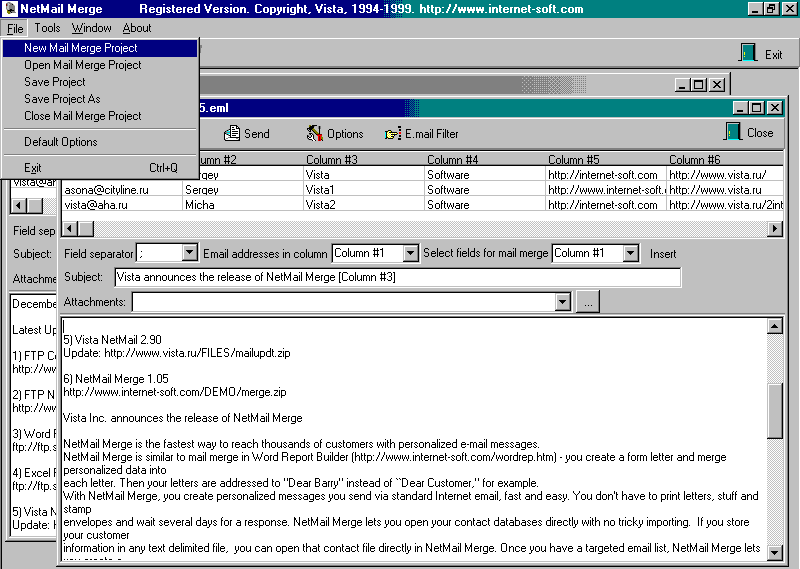Choose Open Mail Merge Project
This screenshot has width=800, height=569.
[x=100, y=65]
